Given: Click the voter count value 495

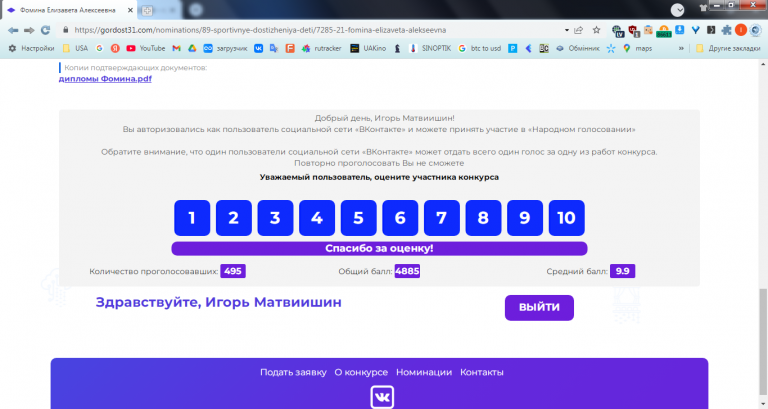Looking at the screenshot, I should pyautogui.click(x=233, y=271).
